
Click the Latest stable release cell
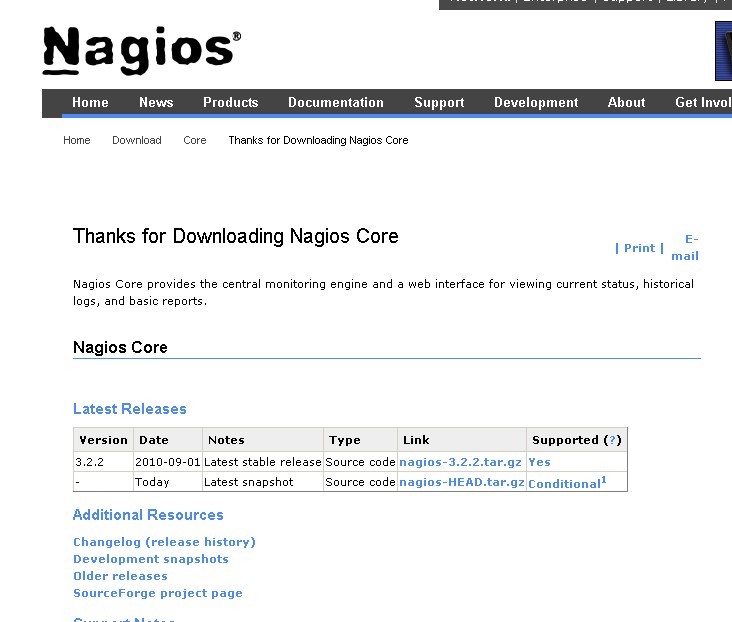pos(263,462)
